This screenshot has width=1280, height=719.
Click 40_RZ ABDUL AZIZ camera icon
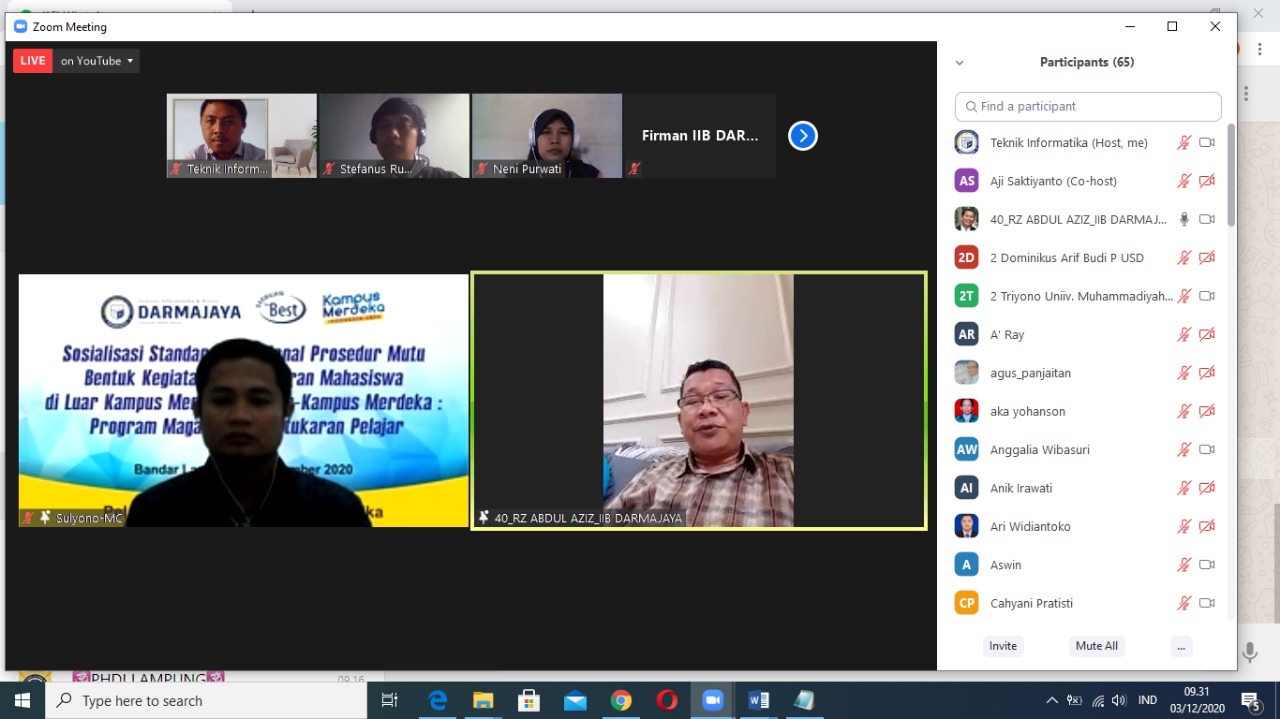[1207, 219]
